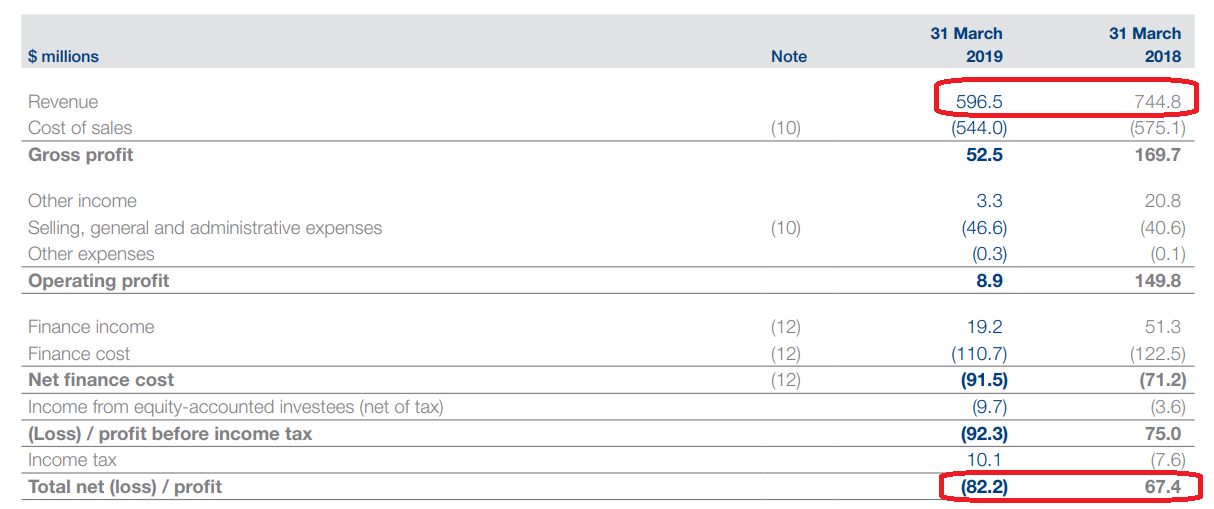Select the note reference (10) for Cost of sales
The width and height of the screenshot is (1214, 509).
[785, 128]
